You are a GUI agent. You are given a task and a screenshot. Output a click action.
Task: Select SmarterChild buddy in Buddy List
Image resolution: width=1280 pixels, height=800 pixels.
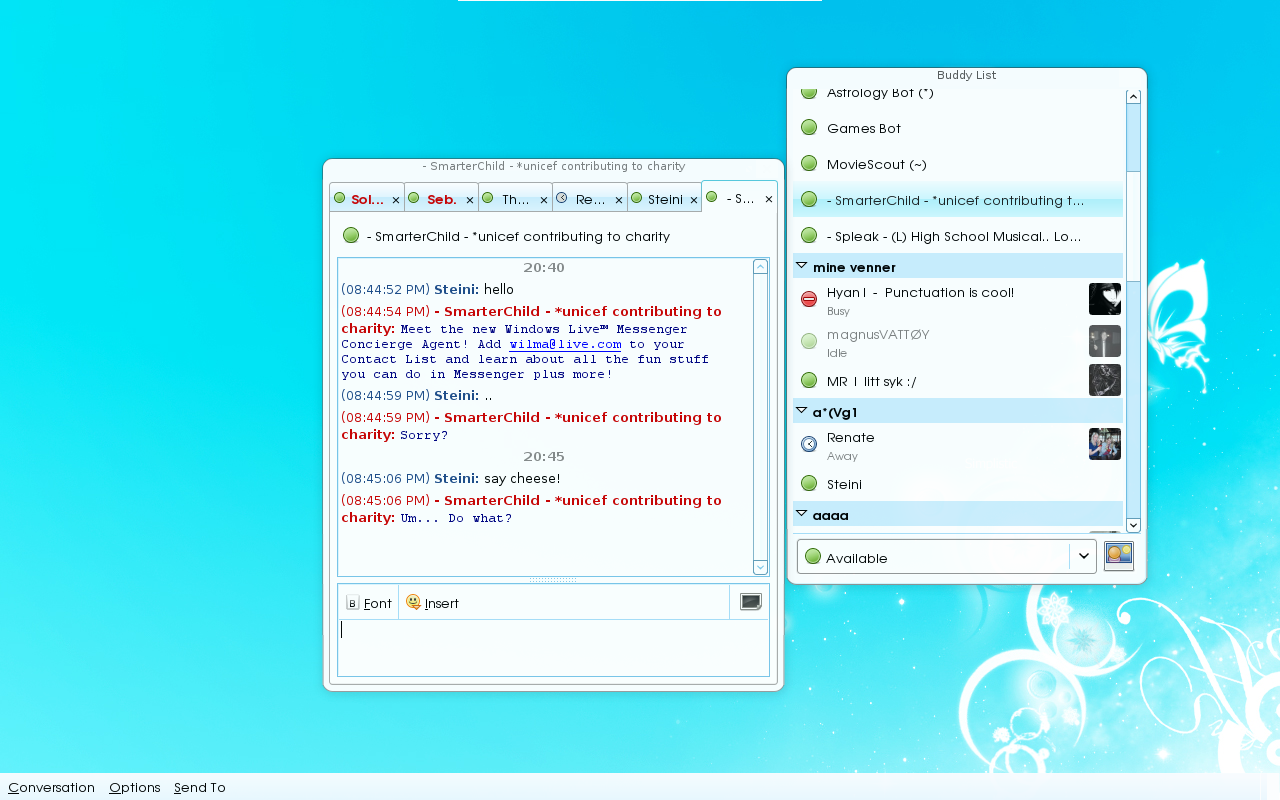tap(958, 200)
